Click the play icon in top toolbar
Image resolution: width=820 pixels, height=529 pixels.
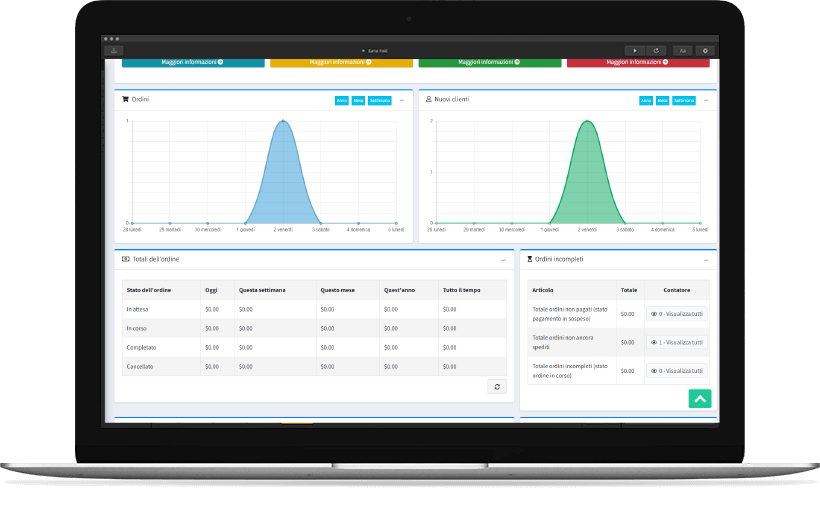pyautogui.click(x=635, y=50)
